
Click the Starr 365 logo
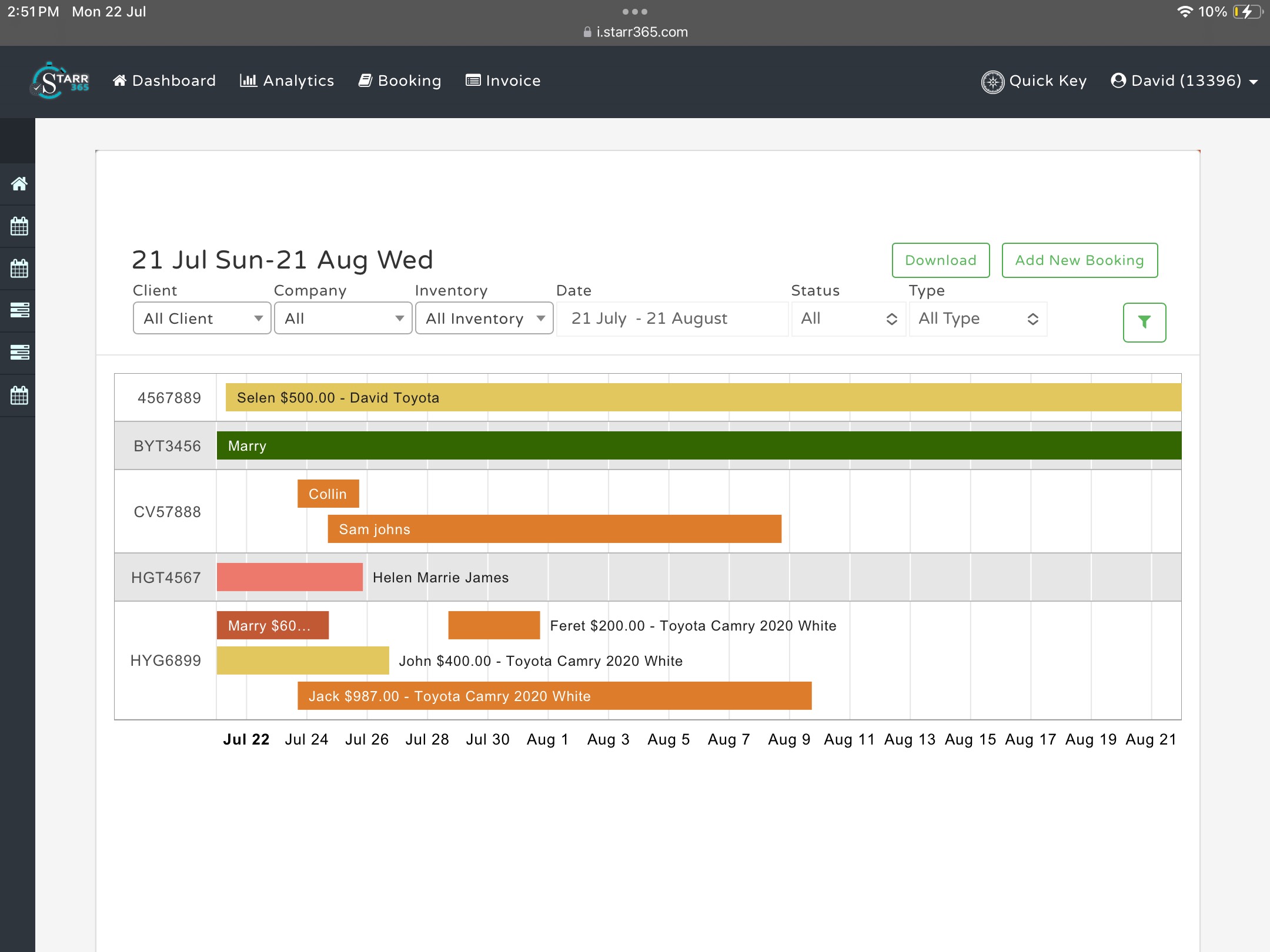60,81
